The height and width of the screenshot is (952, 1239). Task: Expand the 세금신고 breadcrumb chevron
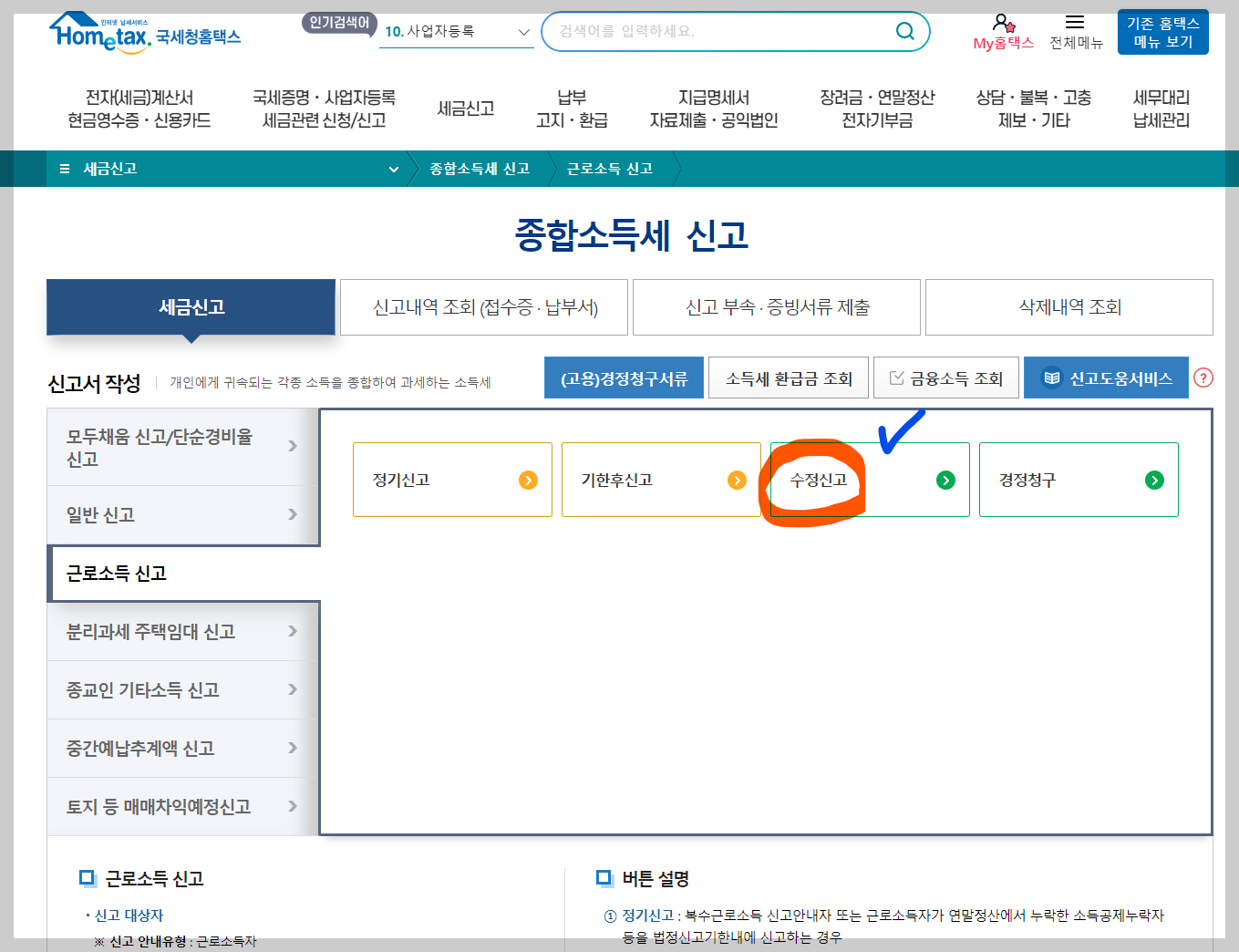pyautogui.click(x=394, y=169)
